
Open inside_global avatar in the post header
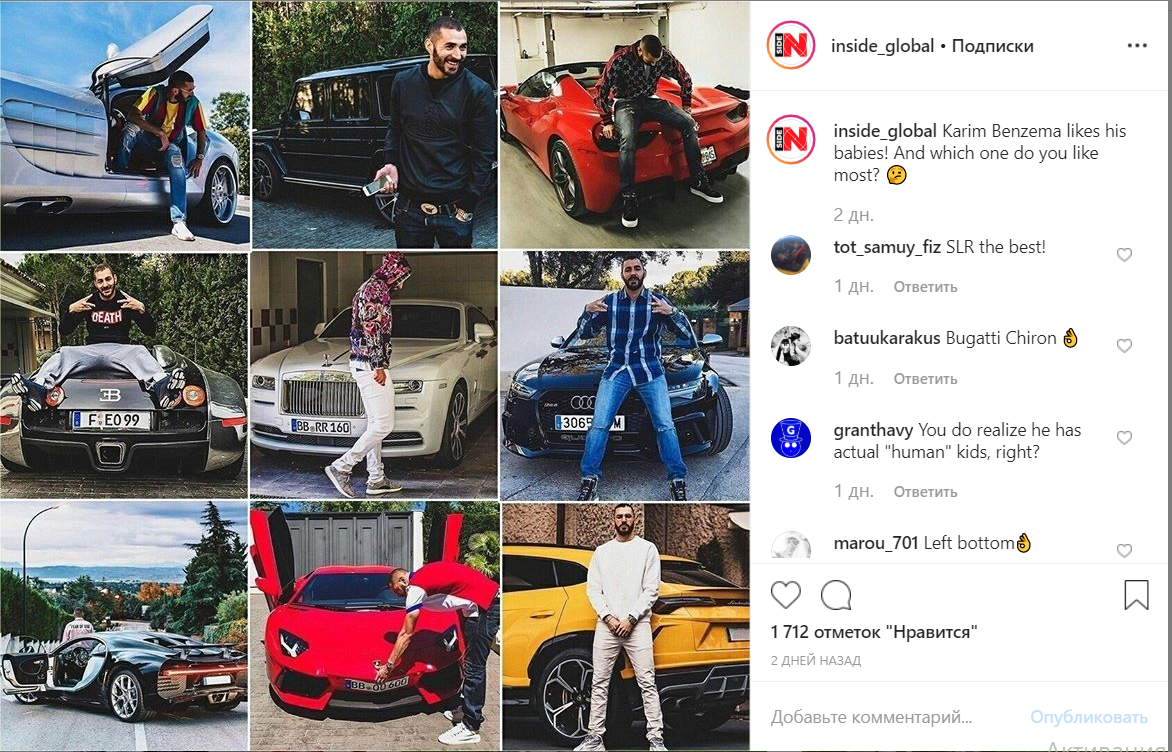pyautogui.click(x=791, y=46)
